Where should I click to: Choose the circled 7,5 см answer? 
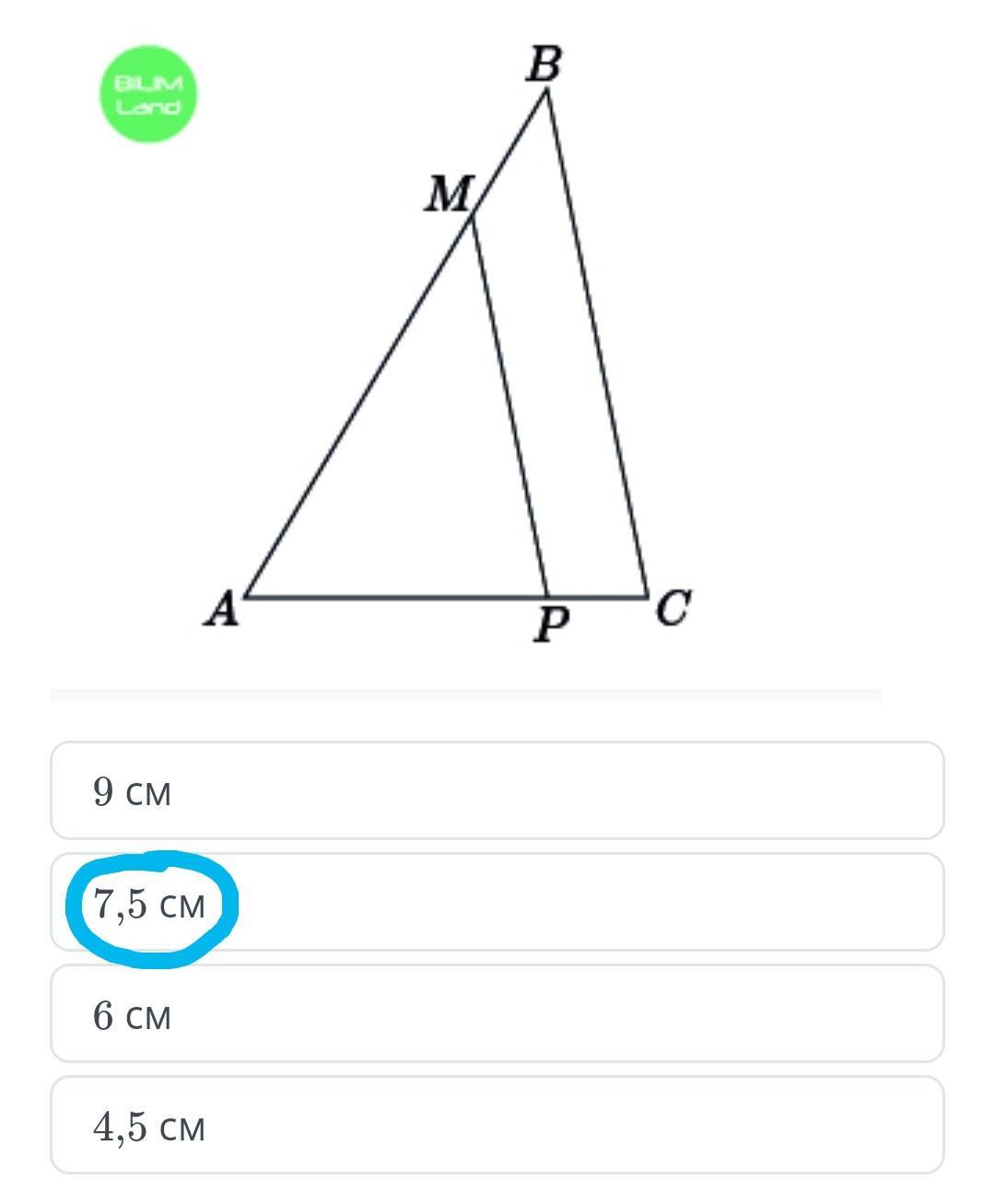[x=497, y=902]
